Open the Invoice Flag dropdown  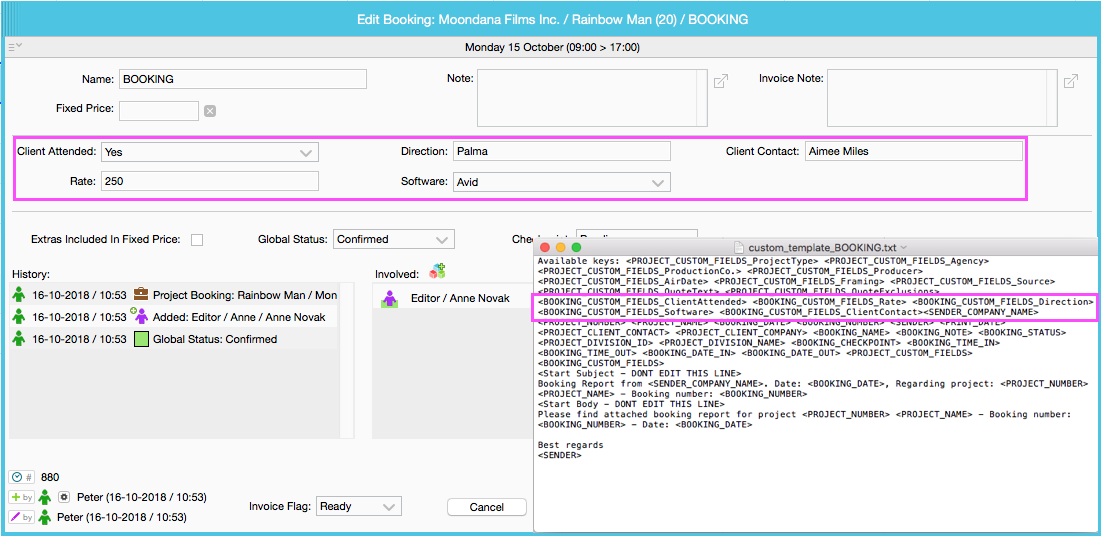(x=358, y=506)
